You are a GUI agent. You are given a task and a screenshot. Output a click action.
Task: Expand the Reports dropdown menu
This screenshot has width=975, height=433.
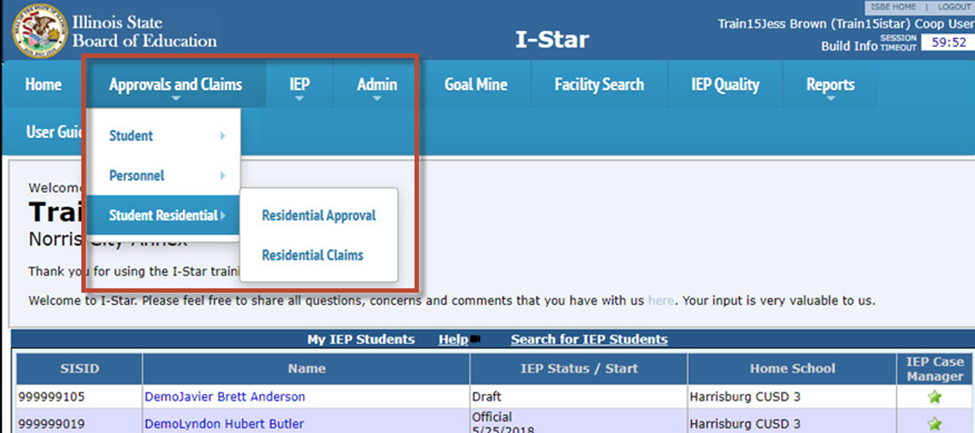click(830, 85)
